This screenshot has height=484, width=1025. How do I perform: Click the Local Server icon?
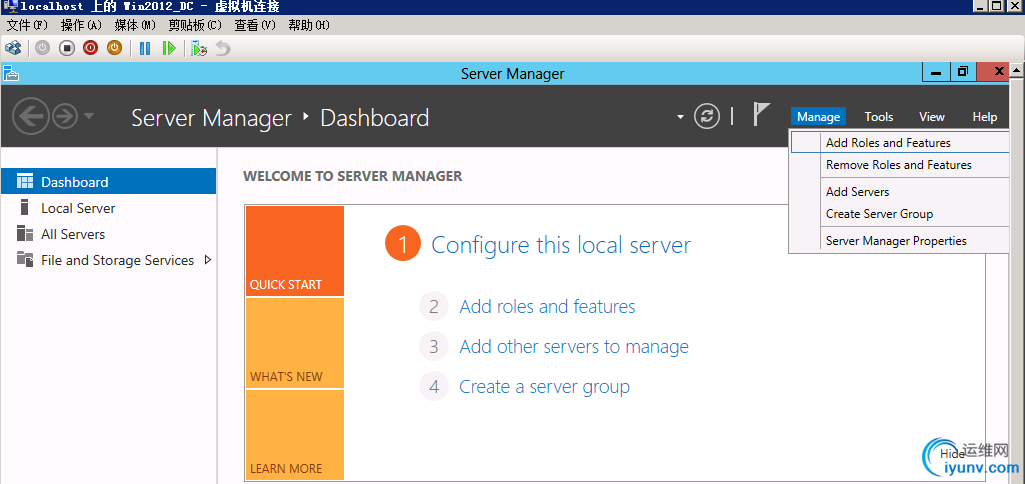point(25,207)
